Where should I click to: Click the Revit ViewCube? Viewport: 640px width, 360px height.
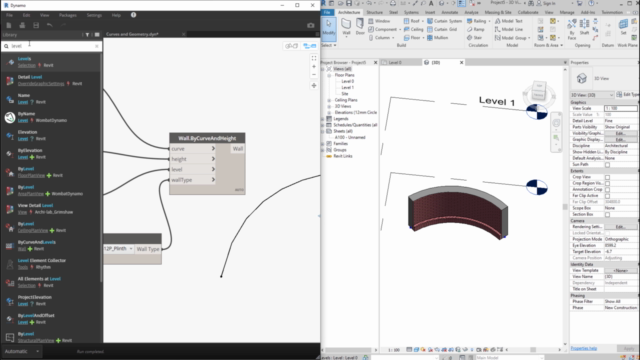point(539,92)
